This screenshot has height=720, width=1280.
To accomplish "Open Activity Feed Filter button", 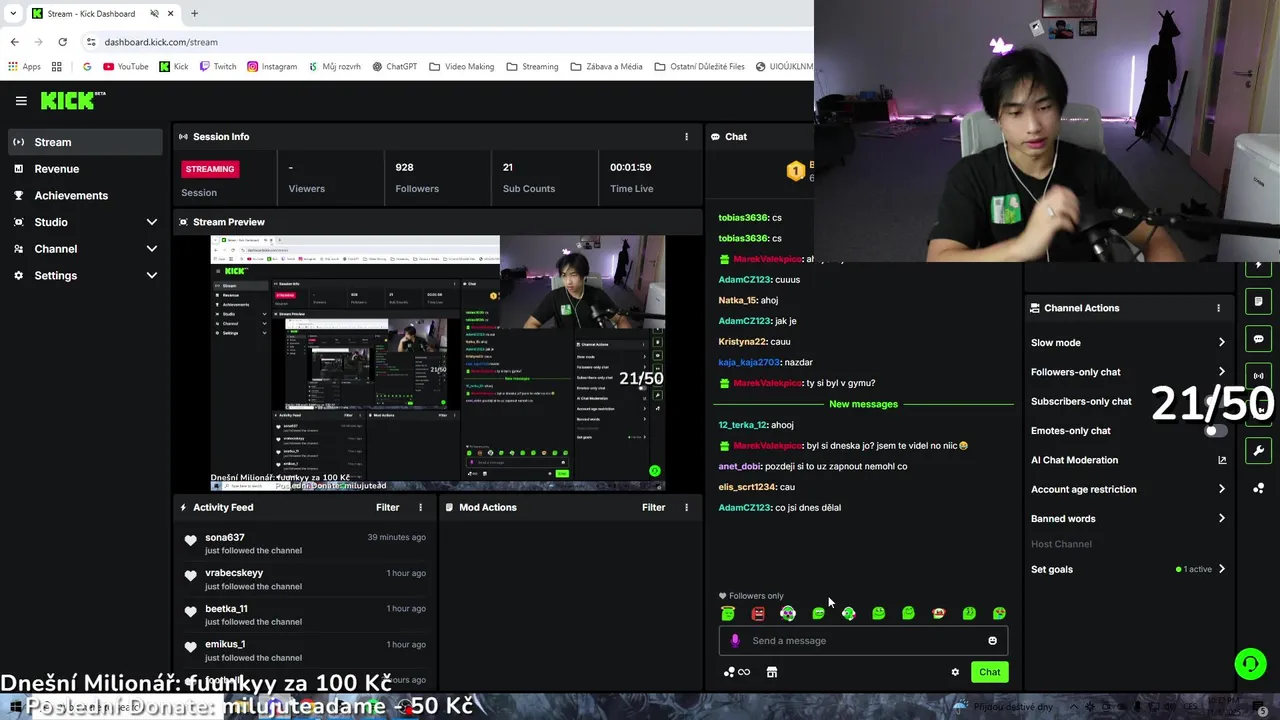I will 387,507.
